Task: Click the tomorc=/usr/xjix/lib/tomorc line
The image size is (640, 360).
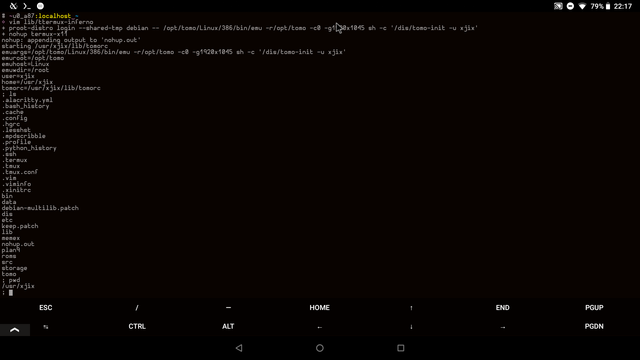Action: (51, 88)
